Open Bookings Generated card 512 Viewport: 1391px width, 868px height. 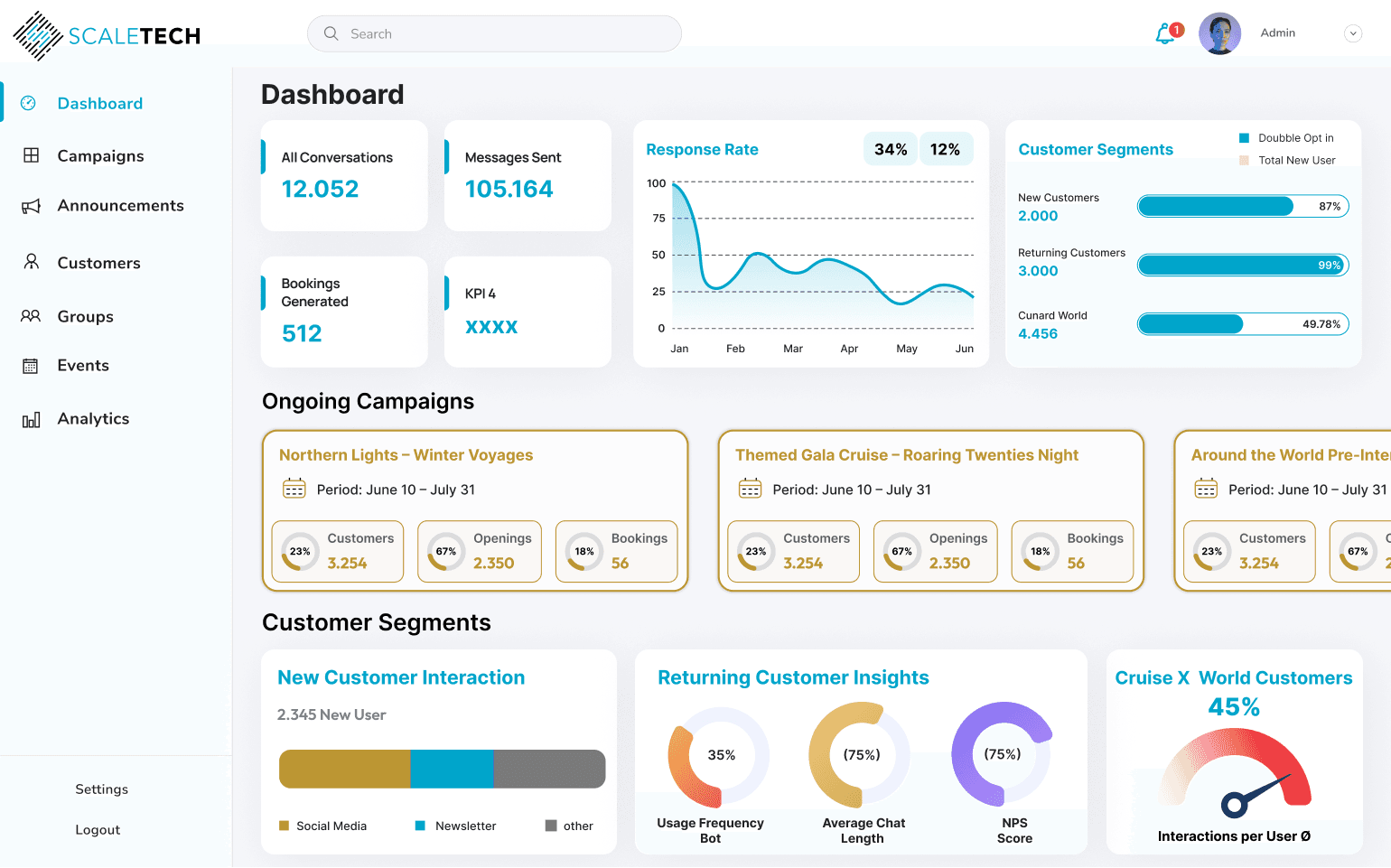[x=344, y=313]
